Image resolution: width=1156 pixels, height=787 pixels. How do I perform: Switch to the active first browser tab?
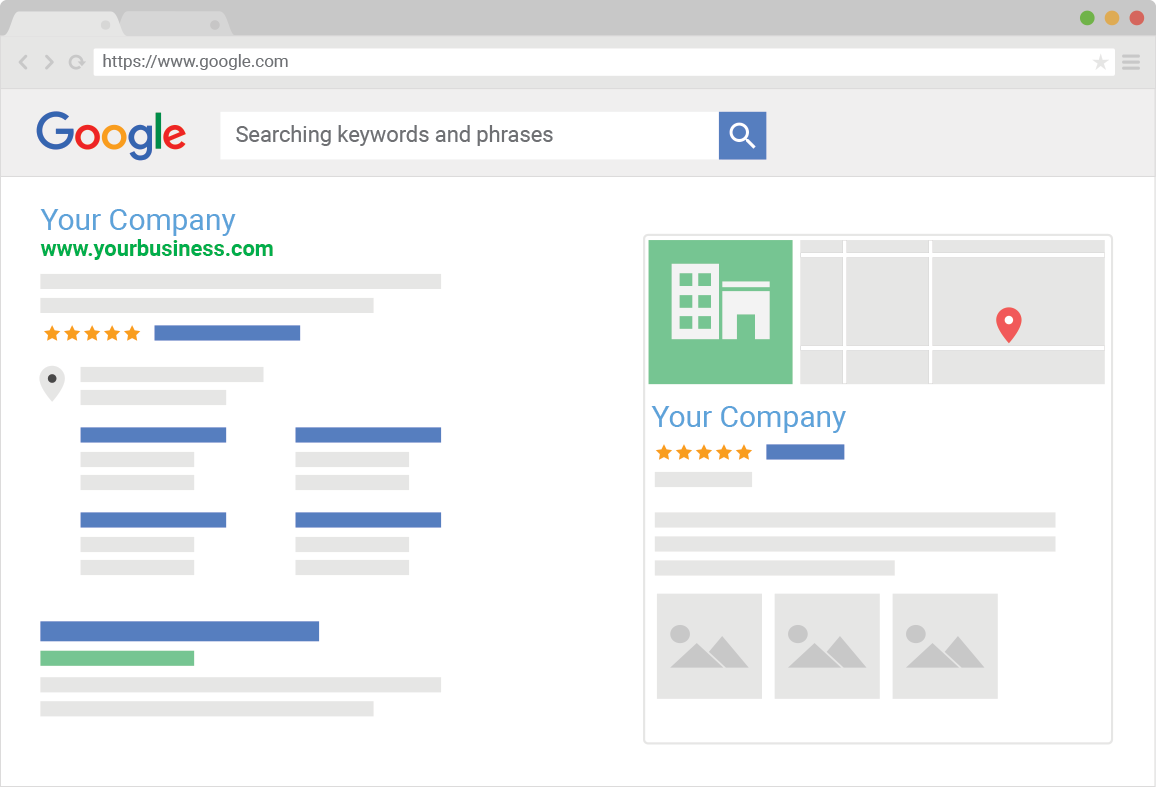pyautogui.click(x=60, y=24)
